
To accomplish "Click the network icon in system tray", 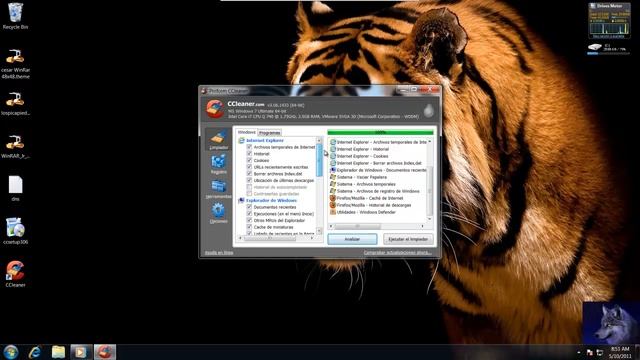I will tap(600, 352).
